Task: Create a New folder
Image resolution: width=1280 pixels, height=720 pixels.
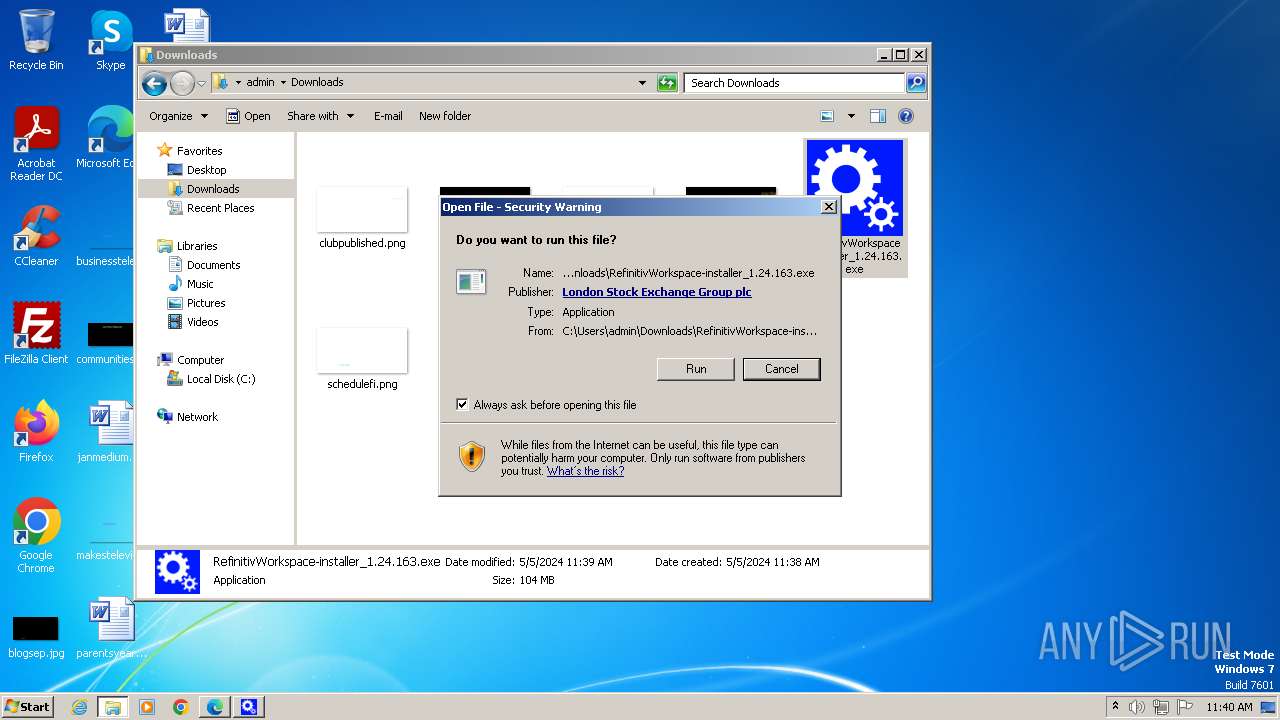Action: 445,116
